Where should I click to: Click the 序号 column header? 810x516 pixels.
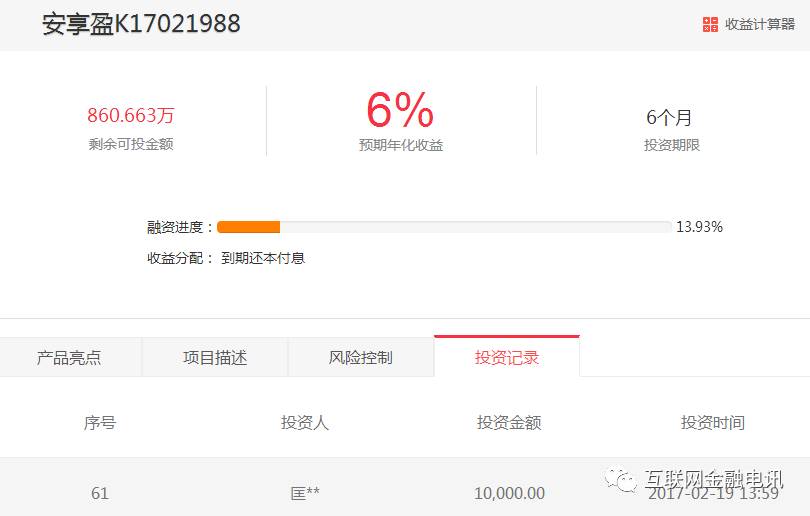[x=100, y=423]
